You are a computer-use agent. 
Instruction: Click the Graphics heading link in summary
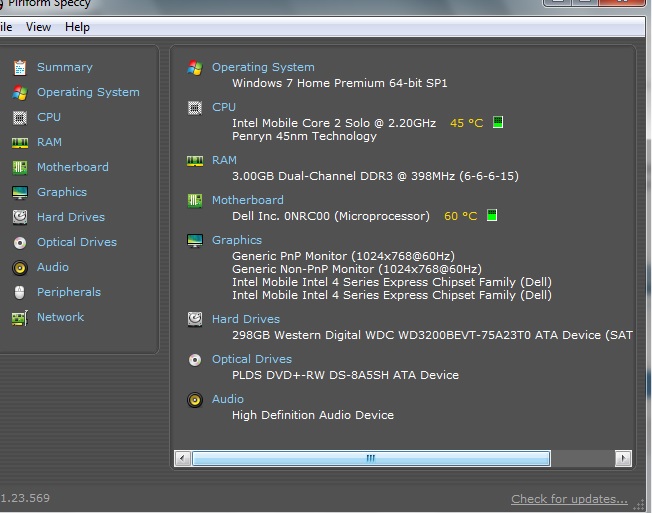[x=237, y=240]
